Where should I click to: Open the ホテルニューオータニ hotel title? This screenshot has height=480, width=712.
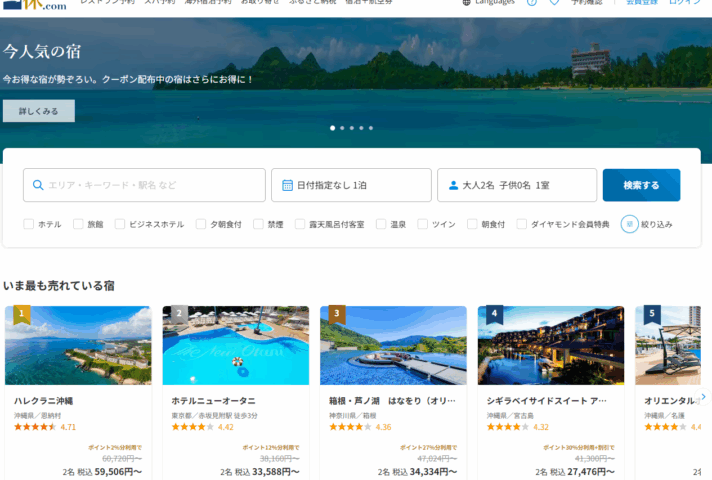pos(213,401)
